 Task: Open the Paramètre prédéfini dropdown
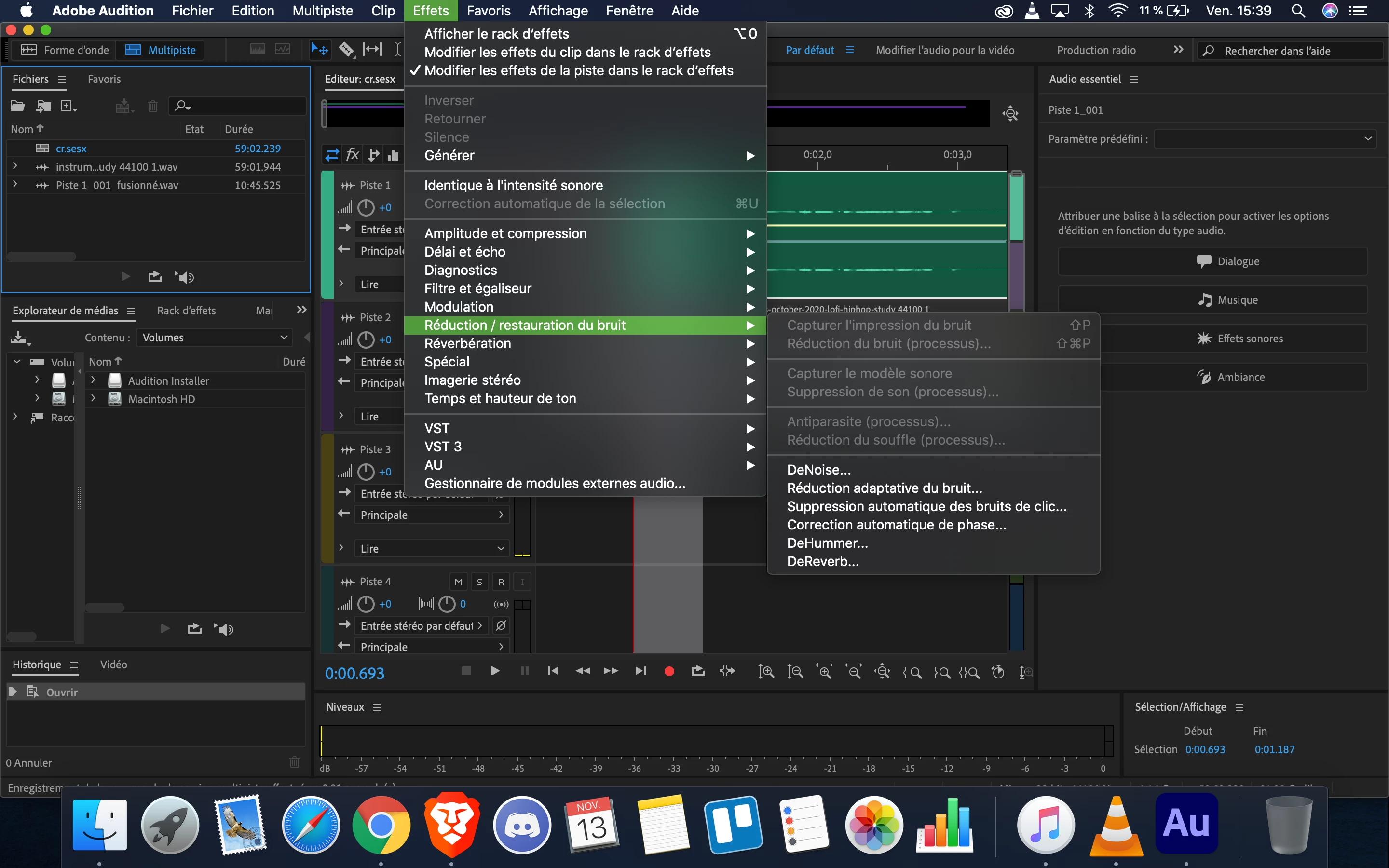click(1265, 139)
